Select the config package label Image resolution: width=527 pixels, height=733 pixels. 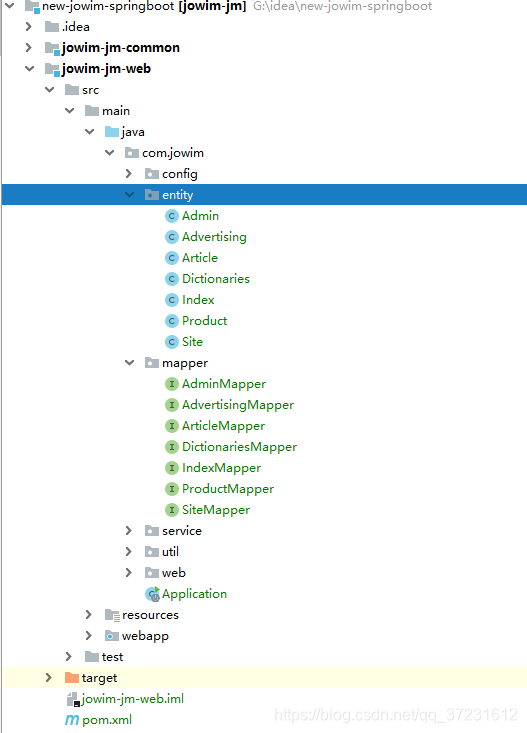[180, 174]
